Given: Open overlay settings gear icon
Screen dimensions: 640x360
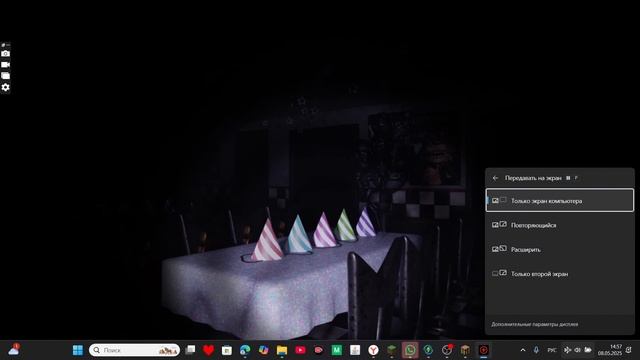Looking at the screenshot, I should click(x=5, y=87).
